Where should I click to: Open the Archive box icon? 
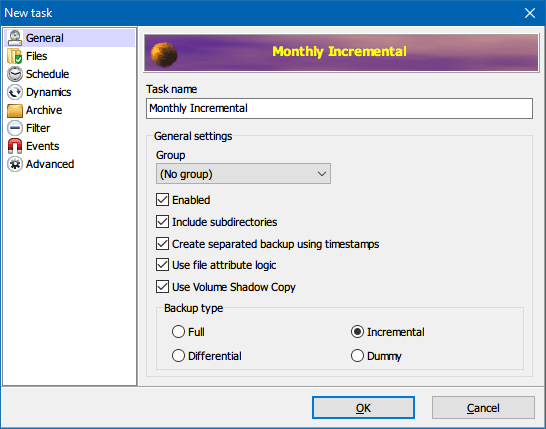tap(15, 110)
